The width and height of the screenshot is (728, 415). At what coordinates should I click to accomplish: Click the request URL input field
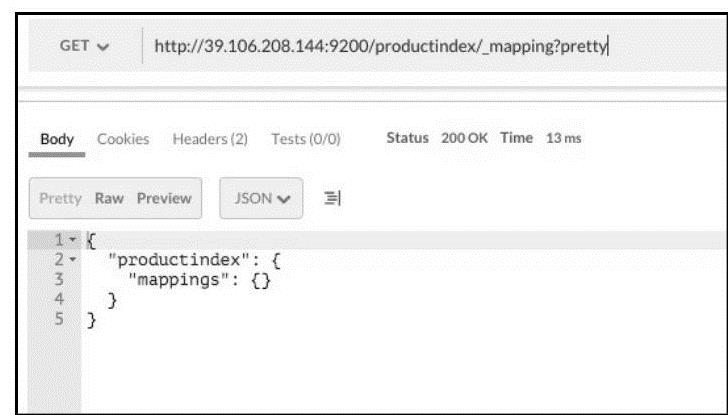(380, 45)
